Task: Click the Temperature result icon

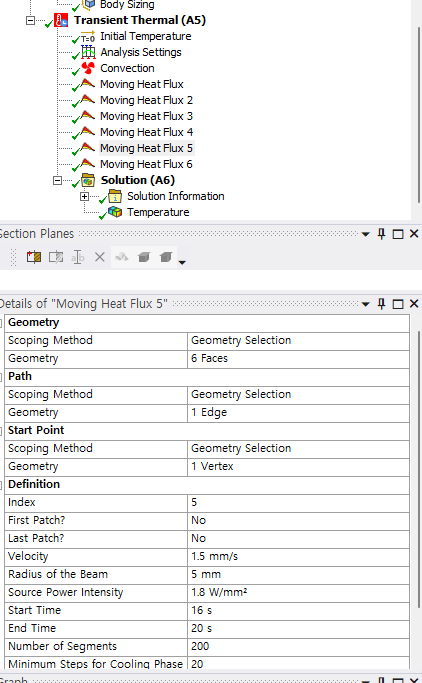Action: [x=115, y=212]
